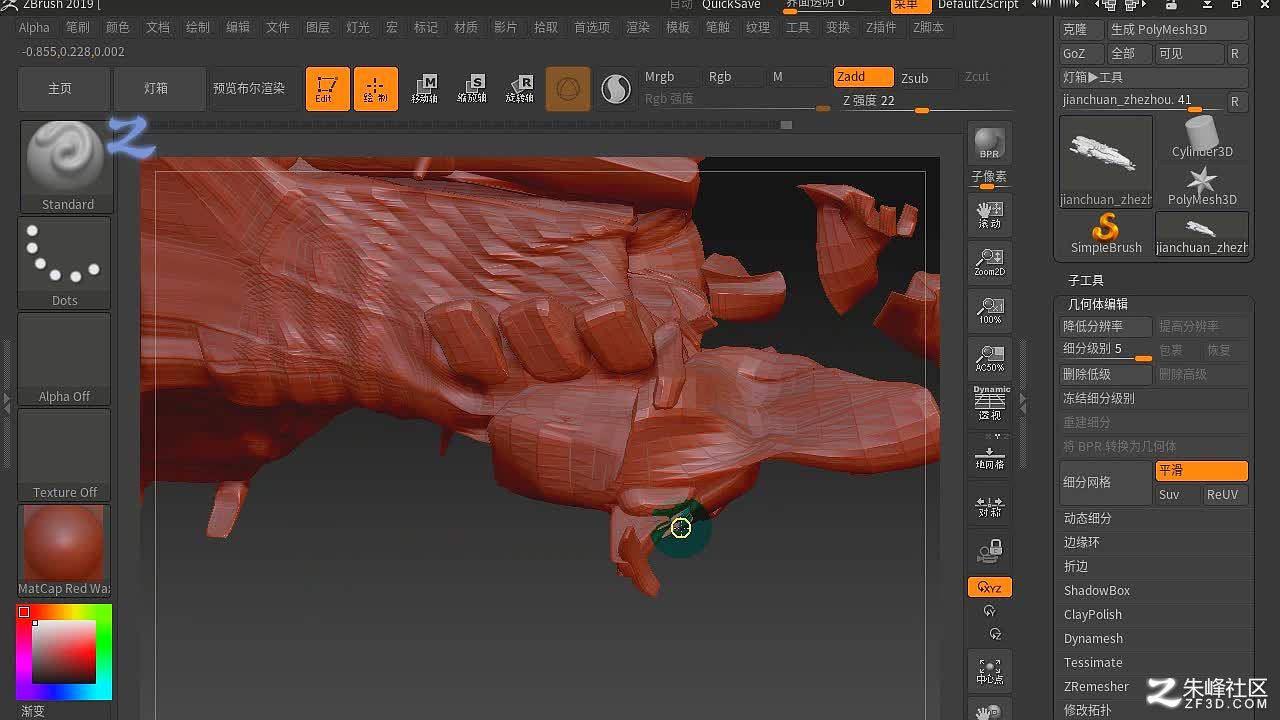Open the 颜色 color menu

coord(117,27)
